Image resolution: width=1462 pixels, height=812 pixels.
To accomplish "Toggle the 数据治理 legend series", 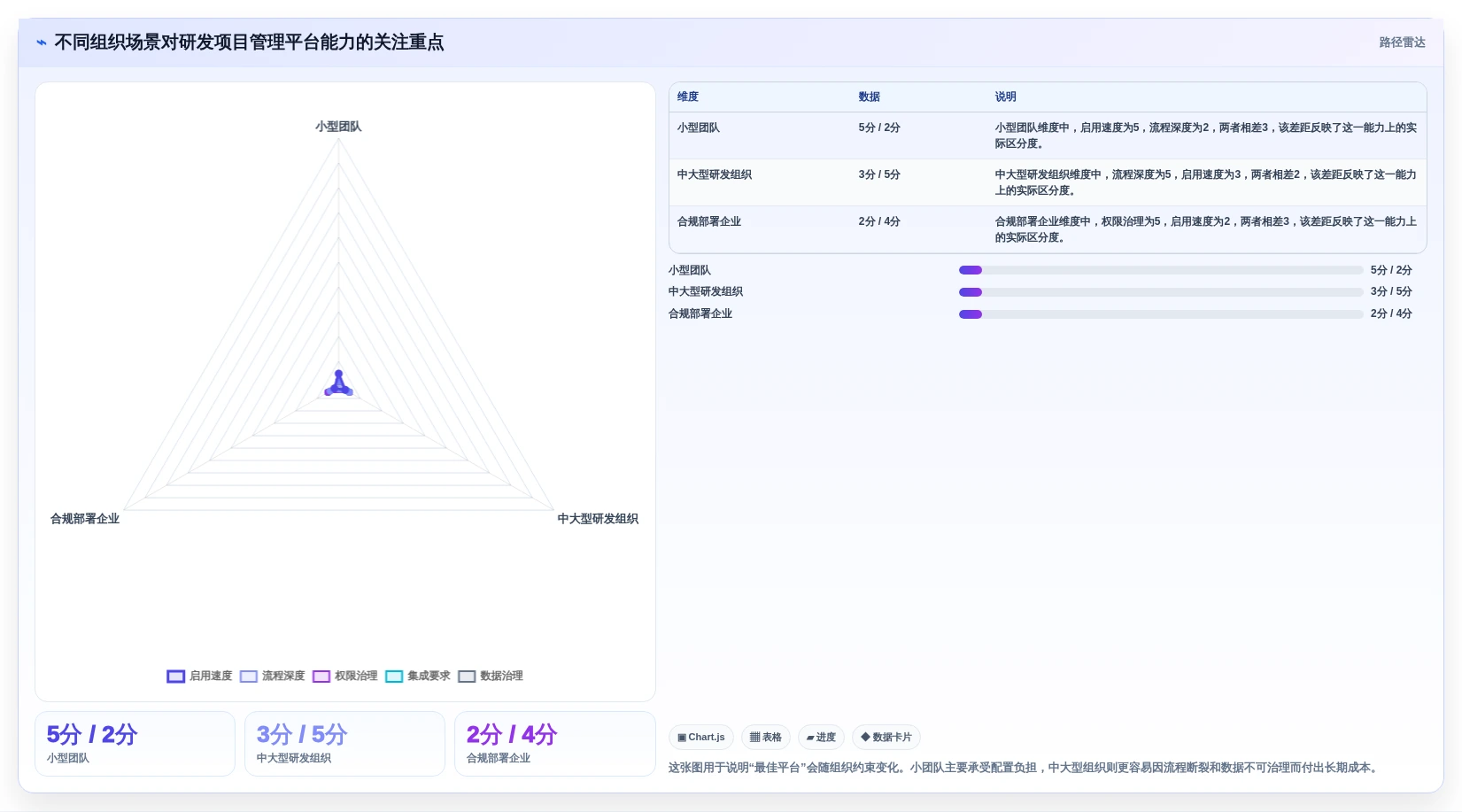I will click(x=490, y=676).
